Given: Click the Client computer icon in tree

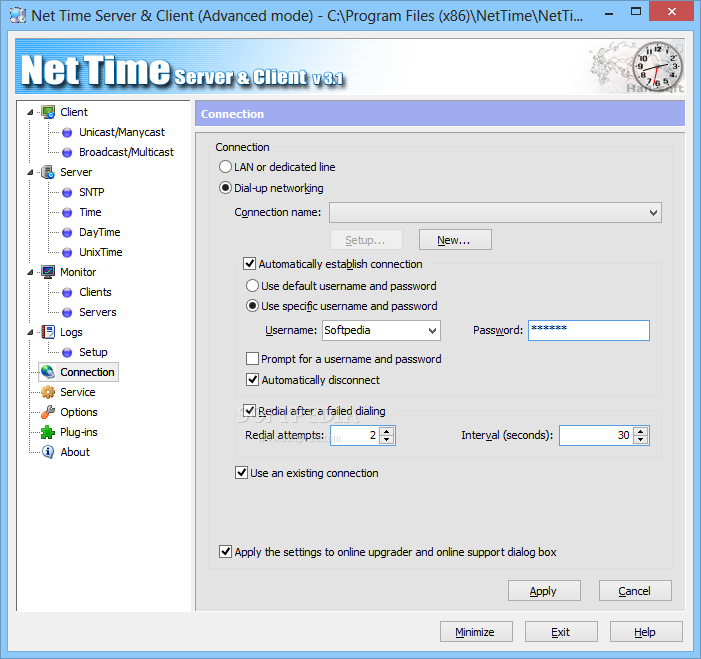Looking at the screenshot, I should pos(48,112).
